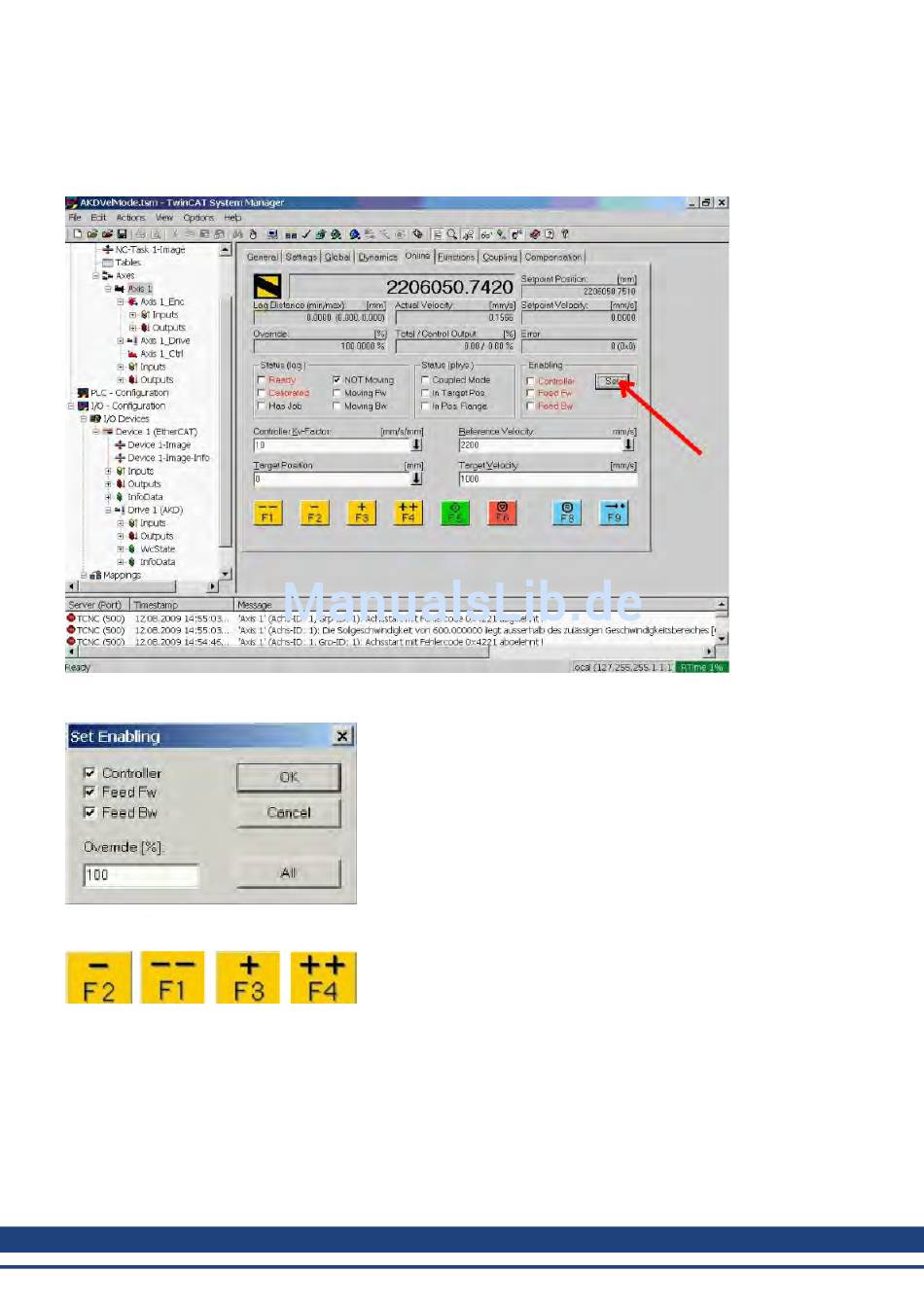Close the Set Enabling dialog
This screenshot has width=924, height=1307.
(x=342, y=736)
